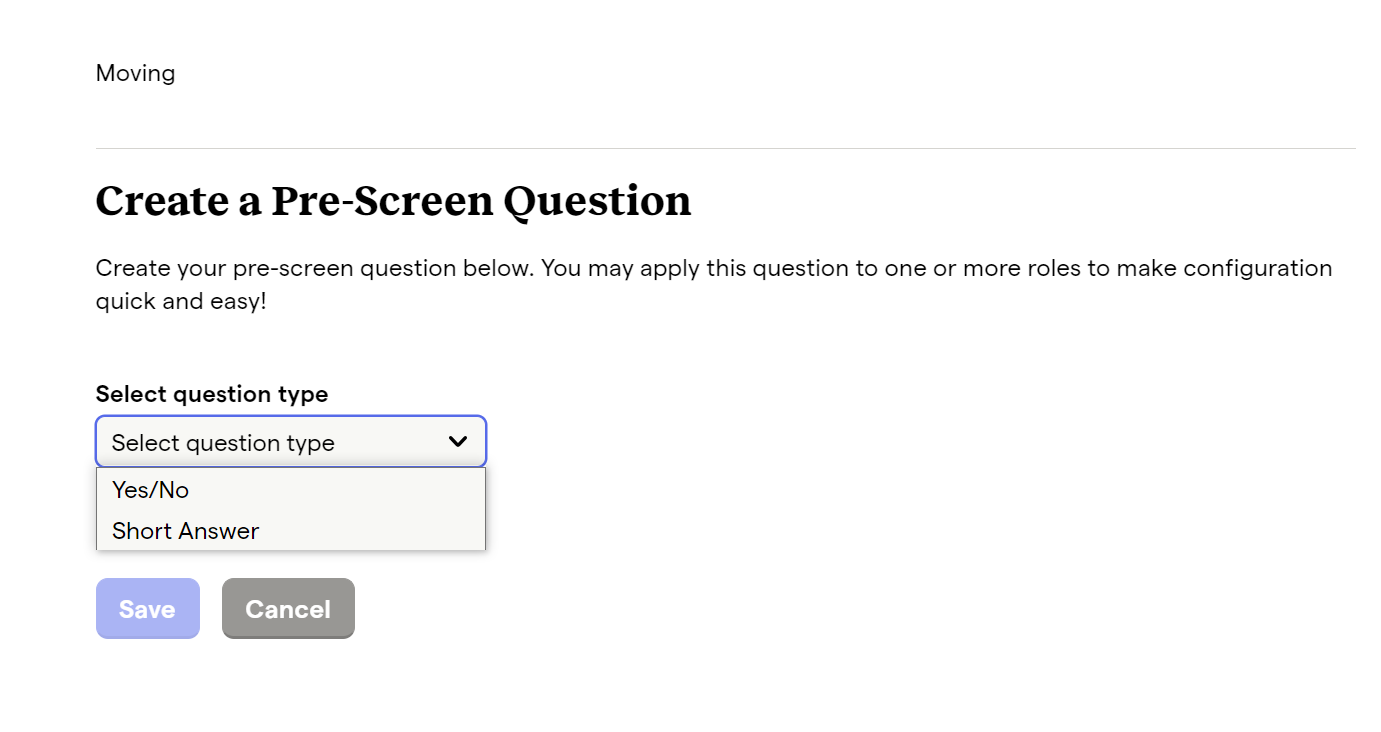Click the word Pre-Screen in the heading

click(x=382, y=201)
